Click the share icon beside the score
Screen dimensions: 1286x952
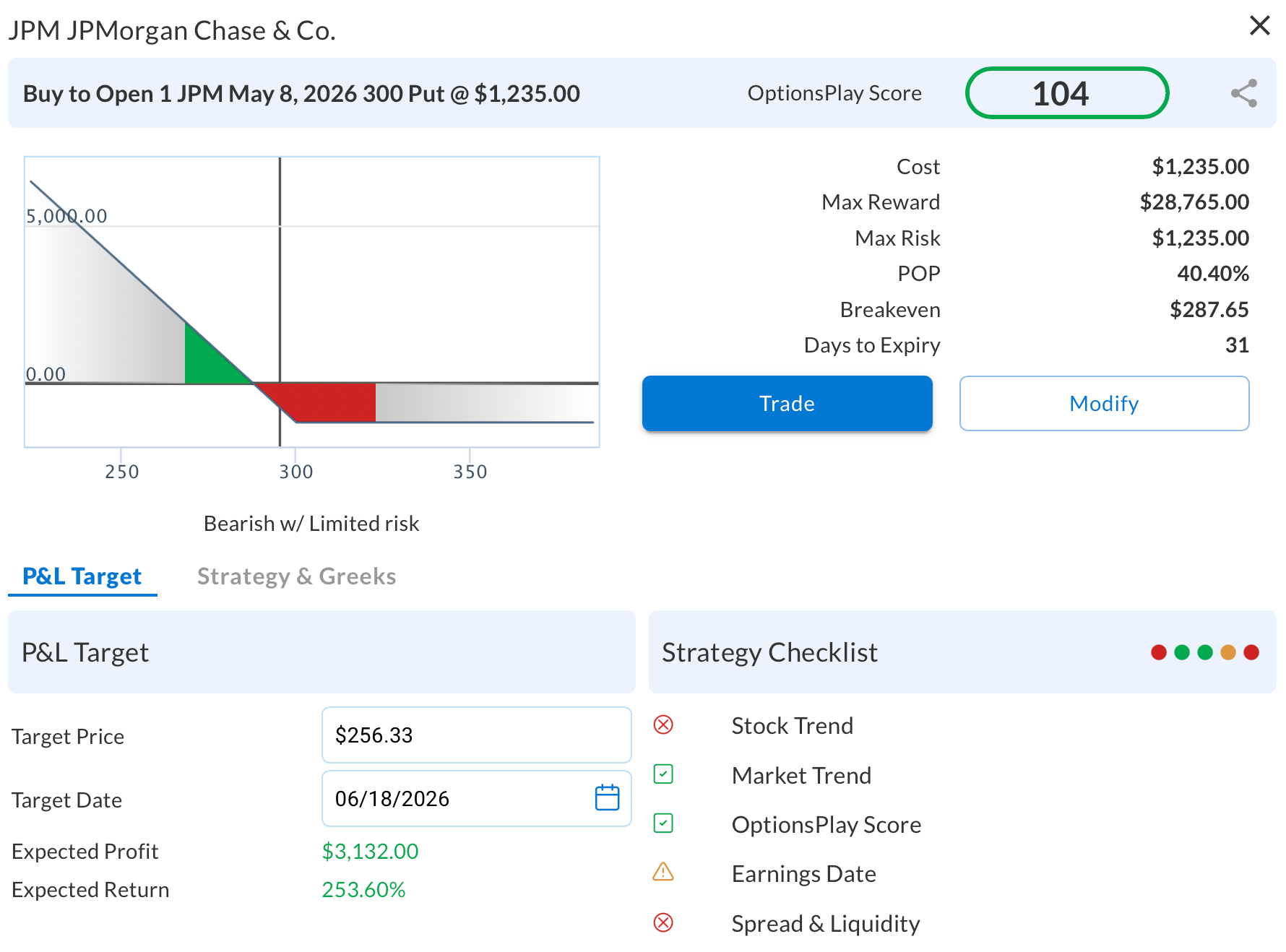tap(1244, 93)
